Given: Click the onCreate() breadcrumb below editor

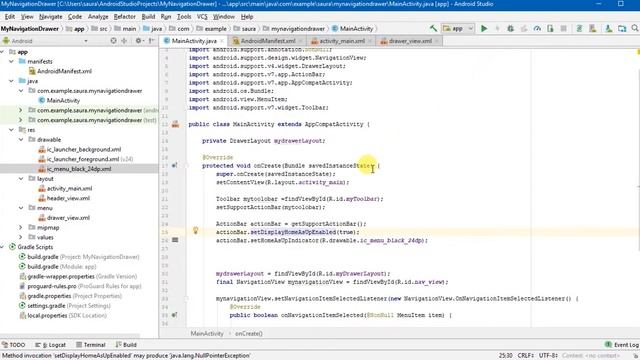Looking at the screenshot, I should (249, 333).
